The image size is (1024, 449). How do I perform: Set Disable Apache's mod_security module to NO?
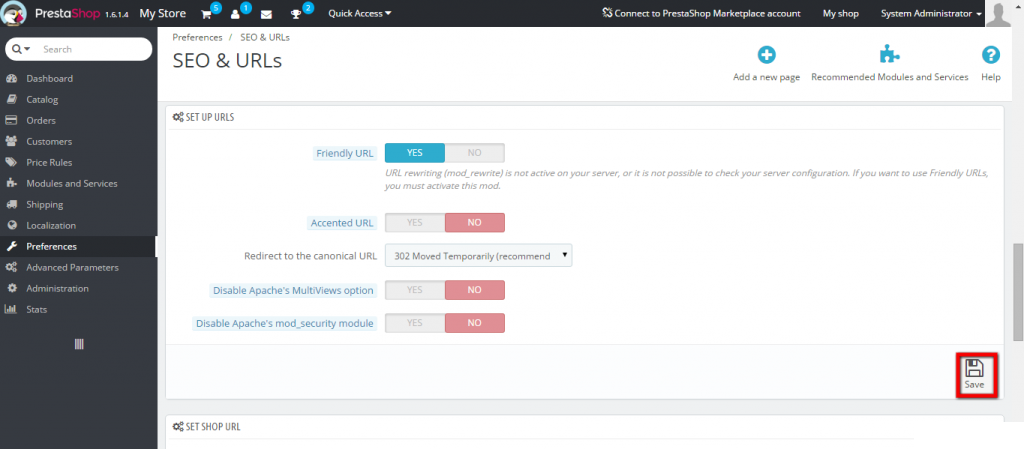[x=475, y=322]
